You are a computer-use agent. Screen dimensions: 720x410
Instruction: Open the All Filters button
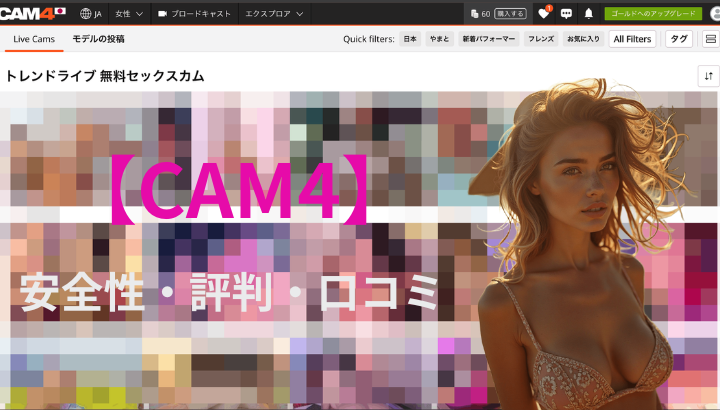632,39
